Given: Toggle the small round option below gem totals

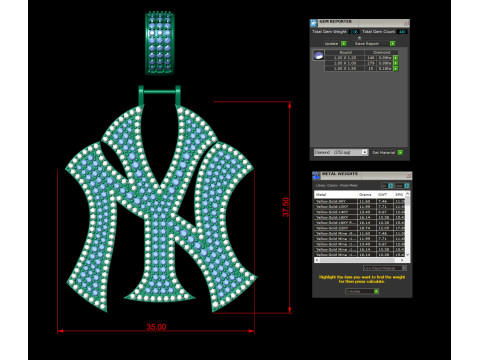Looking at the screenshot, I should point(359,38).
